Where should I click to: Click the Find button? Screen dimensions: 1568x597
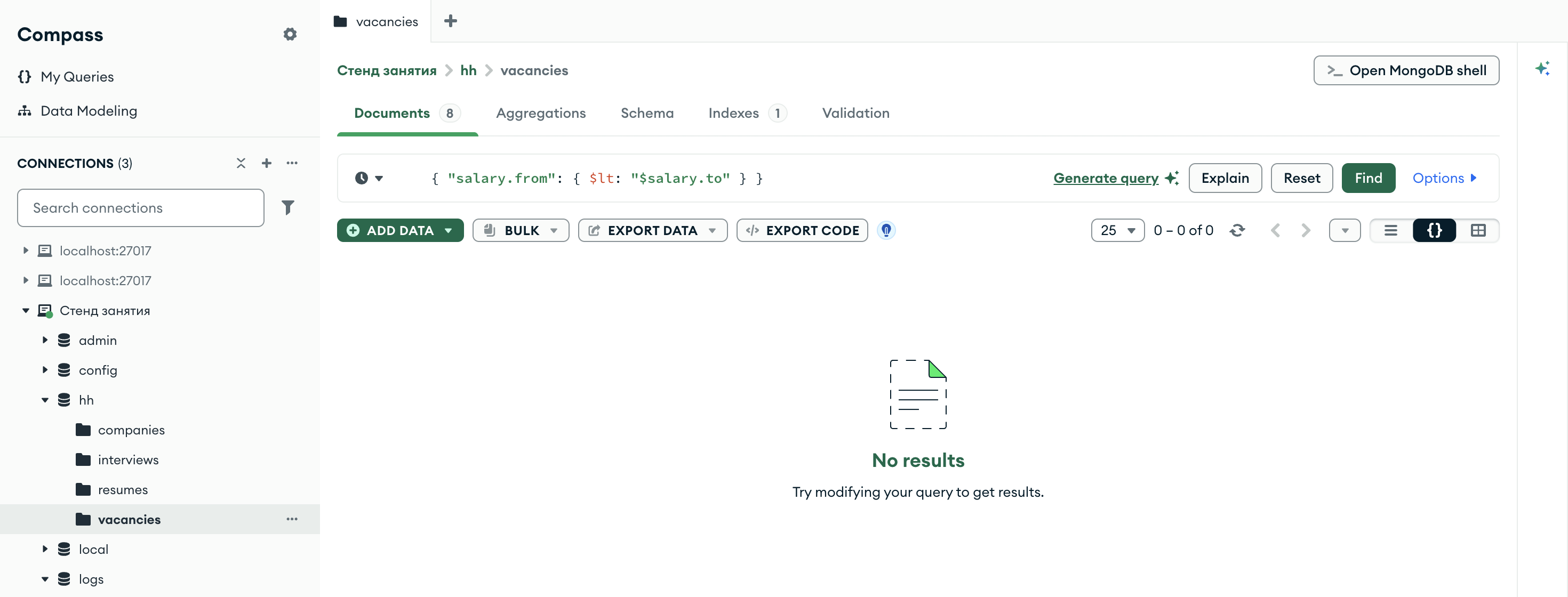[x=1368, y=179]
